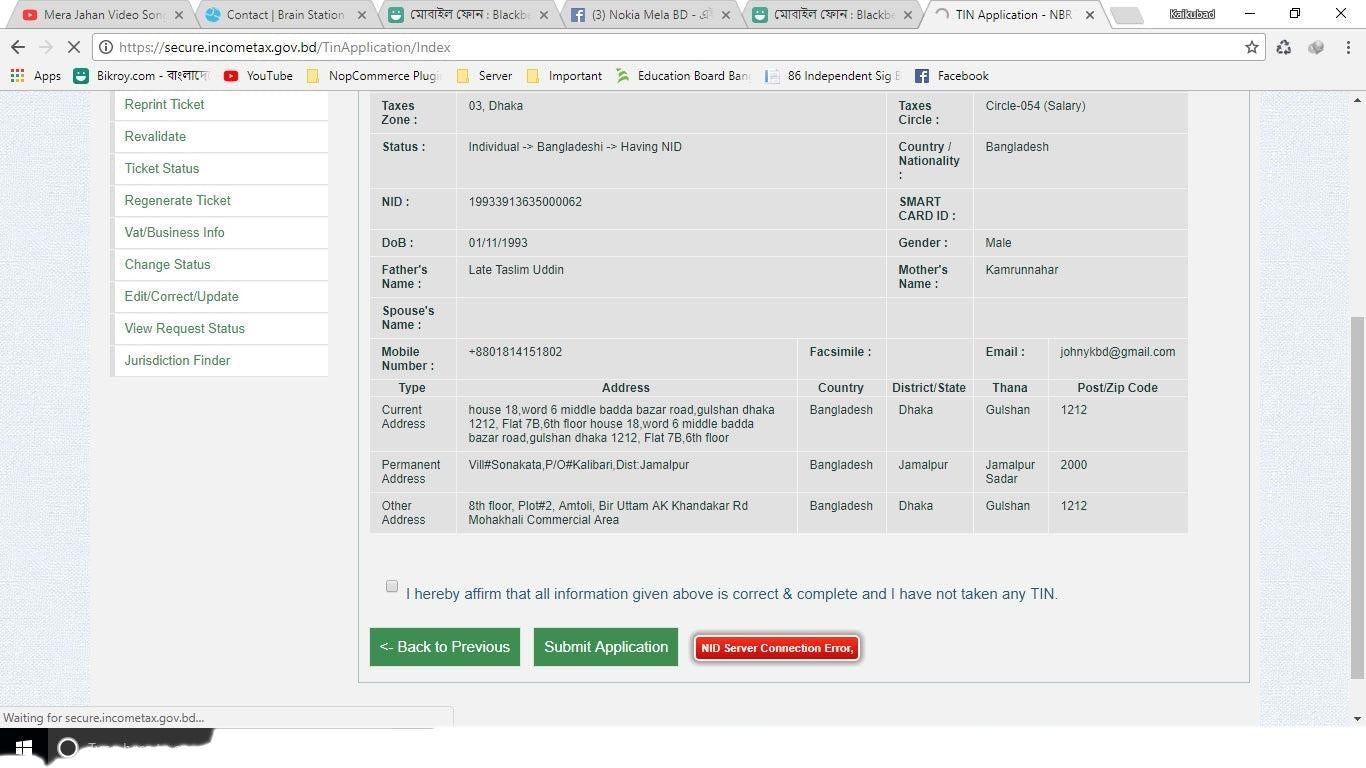Image resolution: width=1366 pixels, height=768 pixels.
Task: Stop page loading with the X icon
Action: pos(74,47)
